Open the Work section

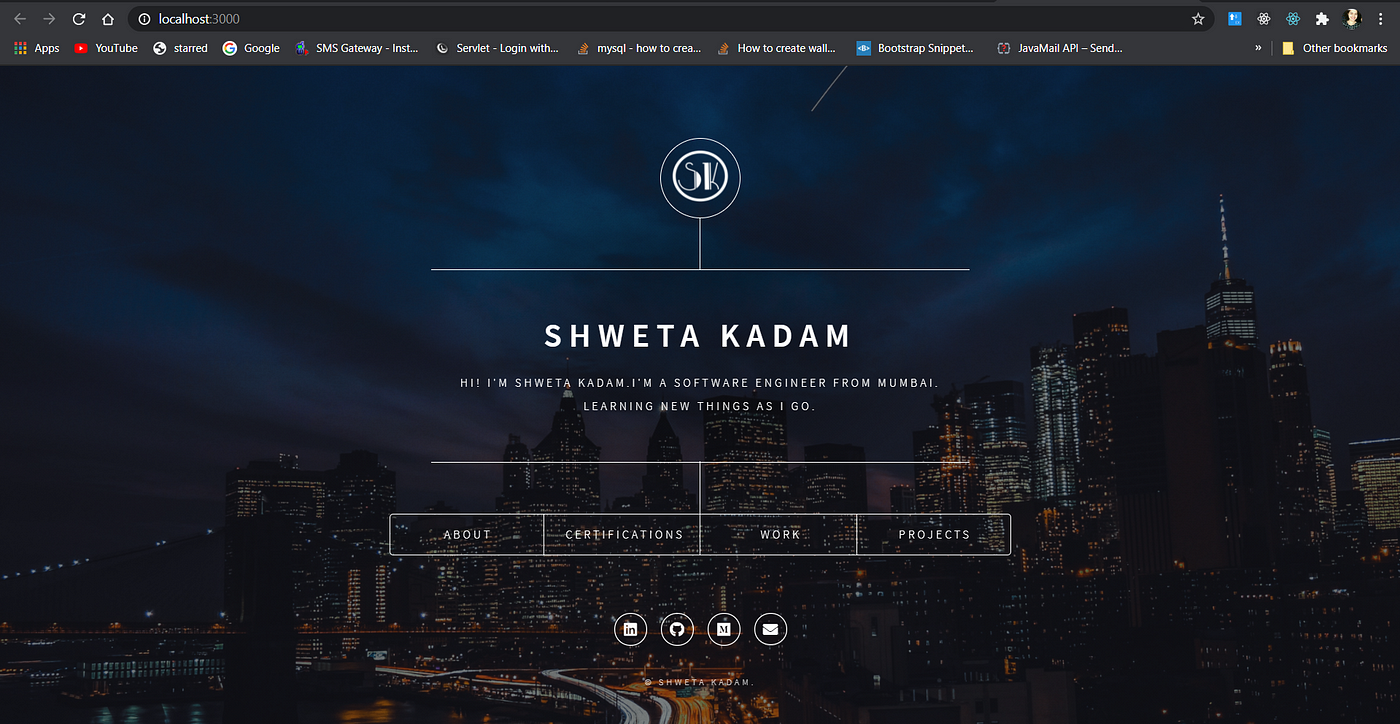click(x=779, y=534)
